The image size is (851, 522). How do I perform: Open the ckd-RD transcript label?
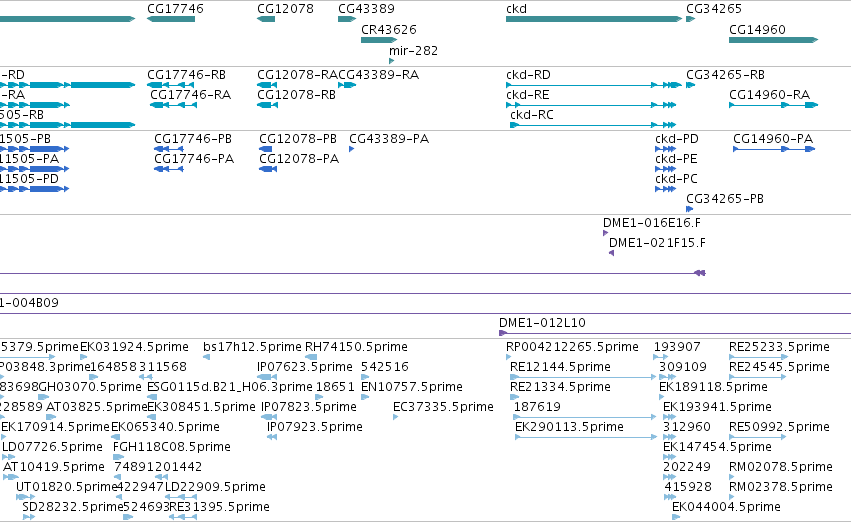pos(528,74)
